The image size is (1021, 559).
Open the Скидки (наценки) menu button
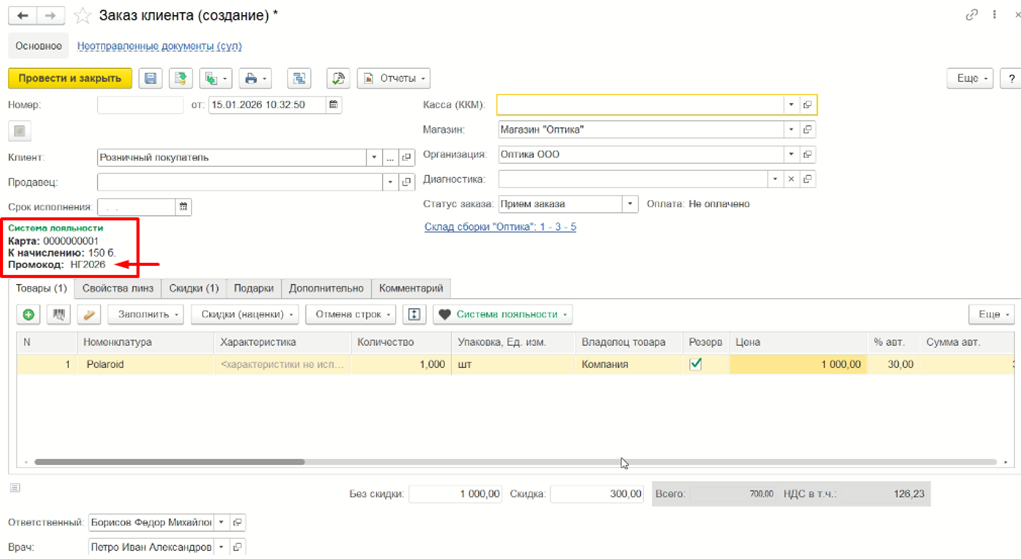tap(245, 315)
